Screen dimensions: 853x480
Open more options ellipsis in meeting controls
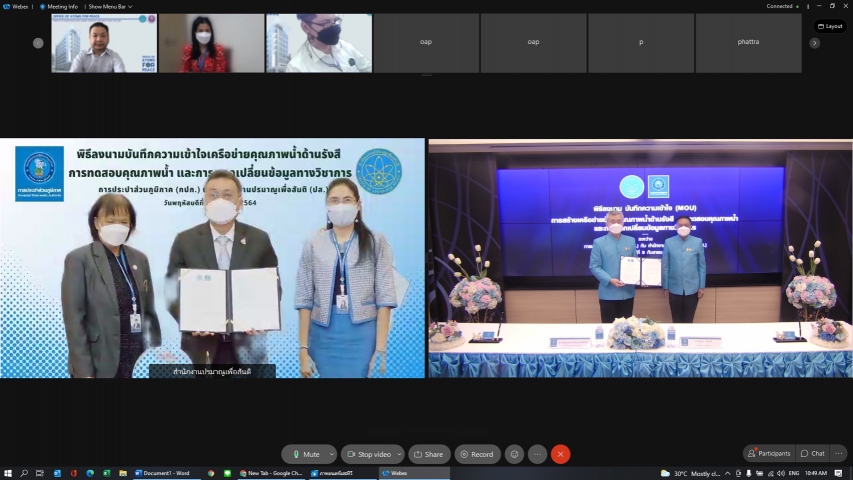pyautogui.click(x=537, y=454)
